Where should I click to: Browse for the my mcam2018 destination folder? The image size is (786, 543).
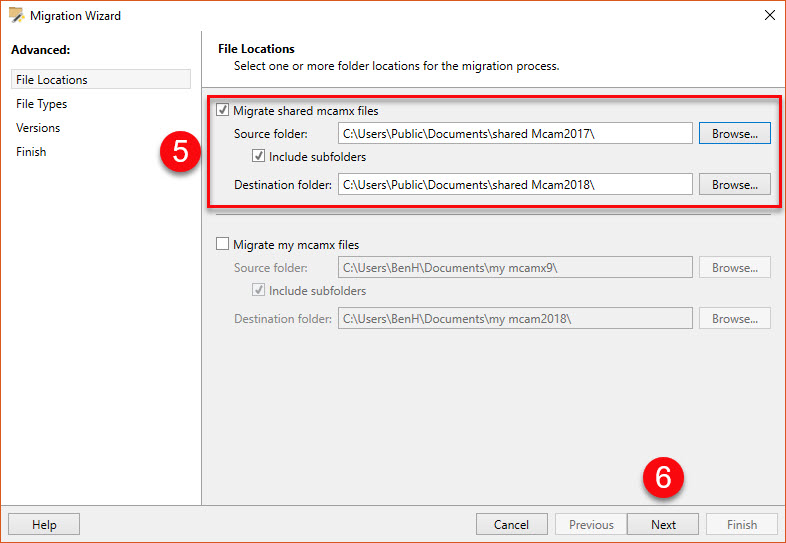coord(735,318)
